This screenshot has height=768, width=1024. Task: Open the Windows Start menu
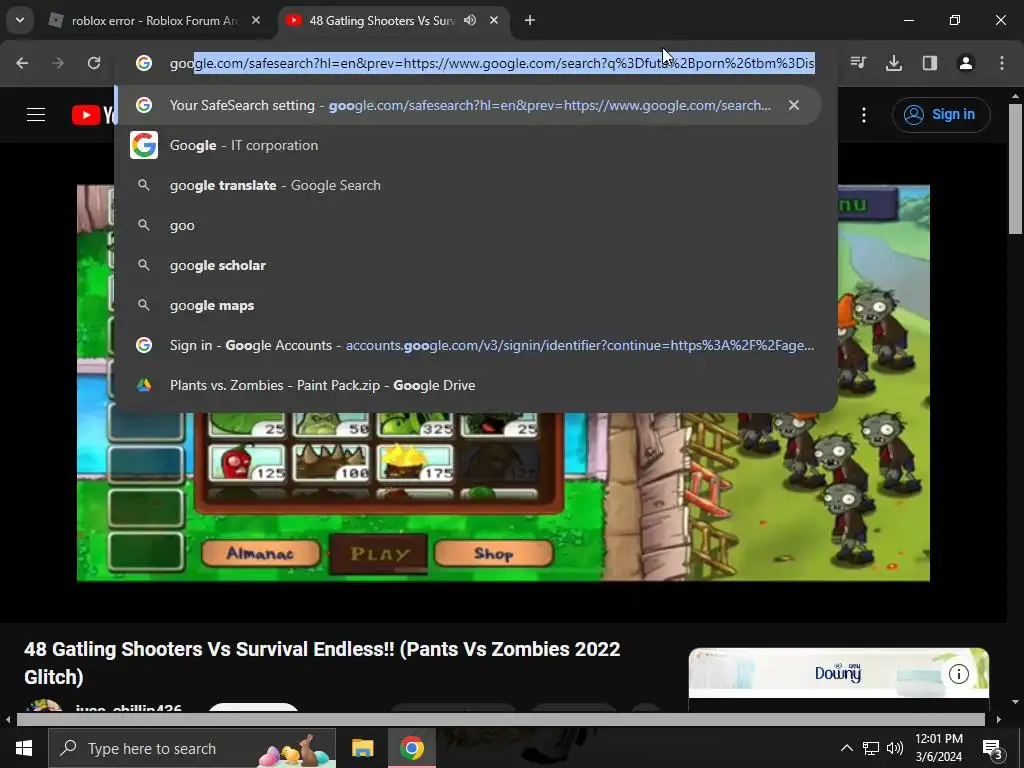click(24, 748)
